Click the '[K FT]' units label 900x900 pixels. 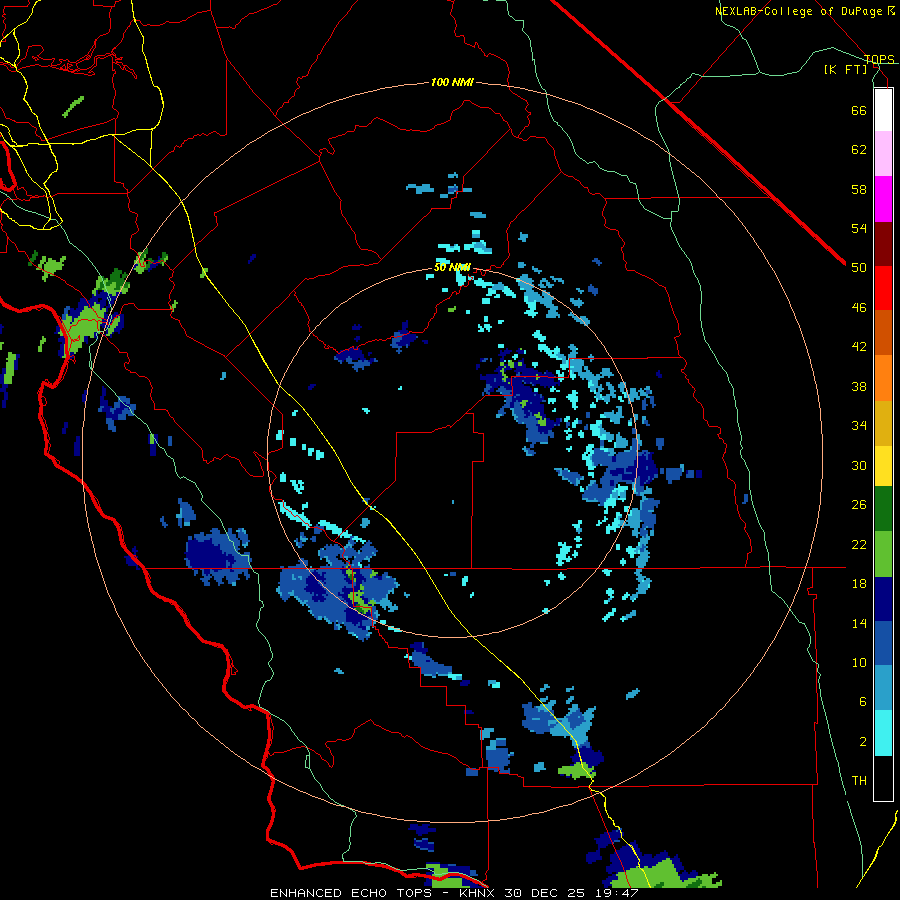(846, 70)
